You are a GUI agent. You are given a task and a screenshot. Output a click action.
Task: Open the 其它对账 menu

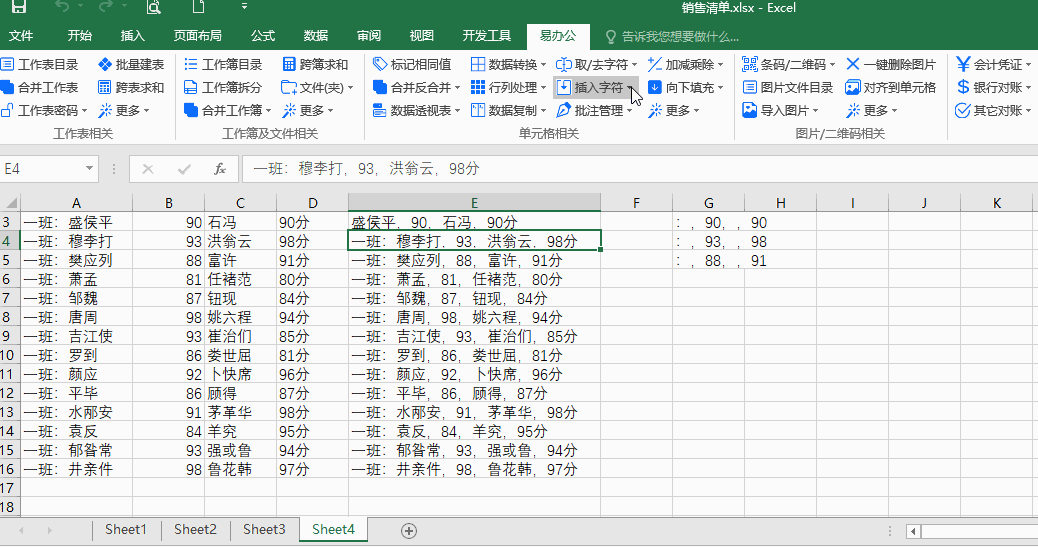[x=994, y=111]
